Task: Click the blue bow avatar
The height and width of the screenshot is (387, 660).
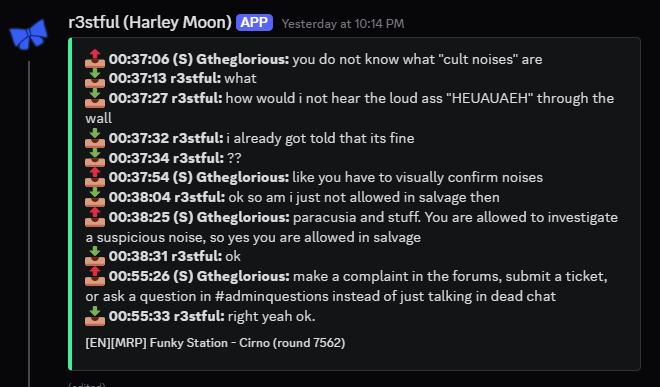Action: pos(28,34)
